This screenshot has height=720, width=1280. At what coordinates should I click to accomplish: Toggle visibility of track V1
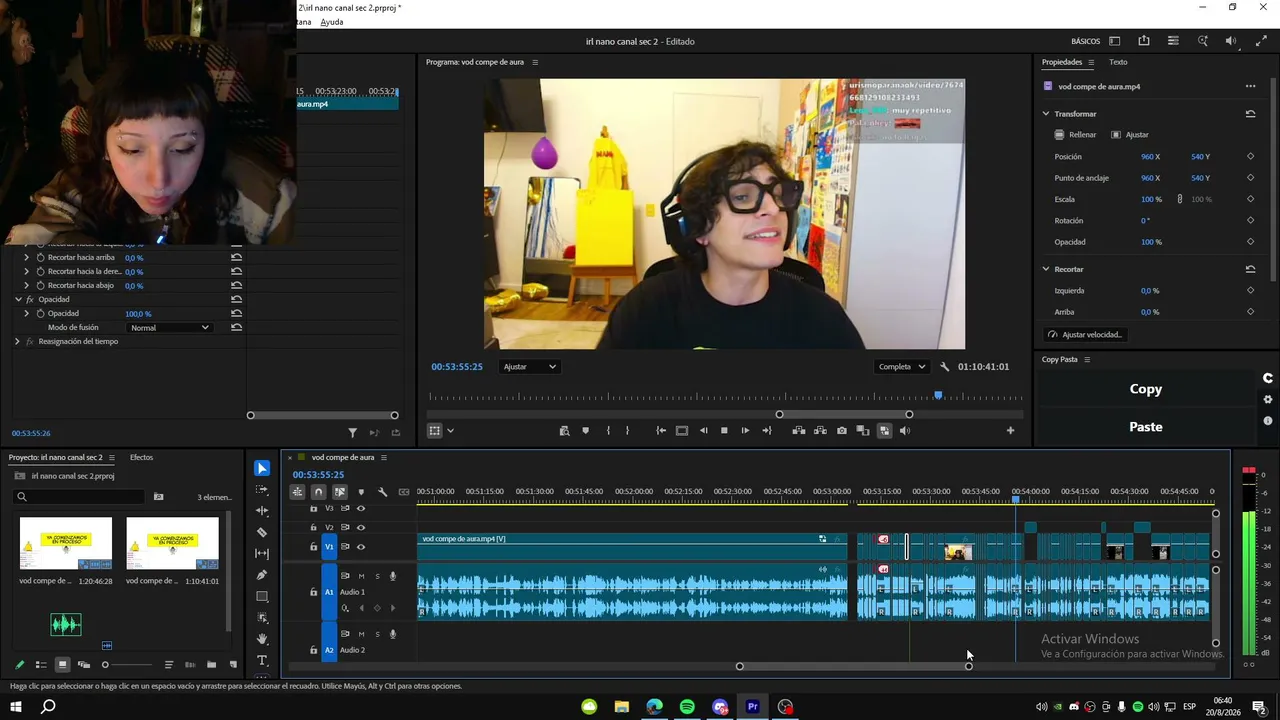tap(361, 547)
